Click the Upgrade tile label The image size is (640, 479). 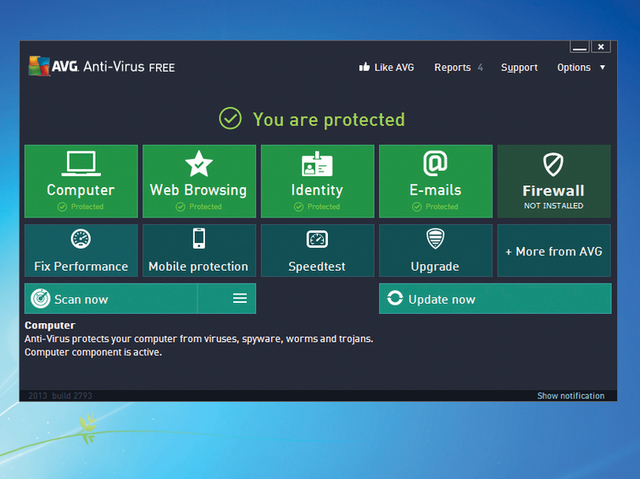(435, 267)
